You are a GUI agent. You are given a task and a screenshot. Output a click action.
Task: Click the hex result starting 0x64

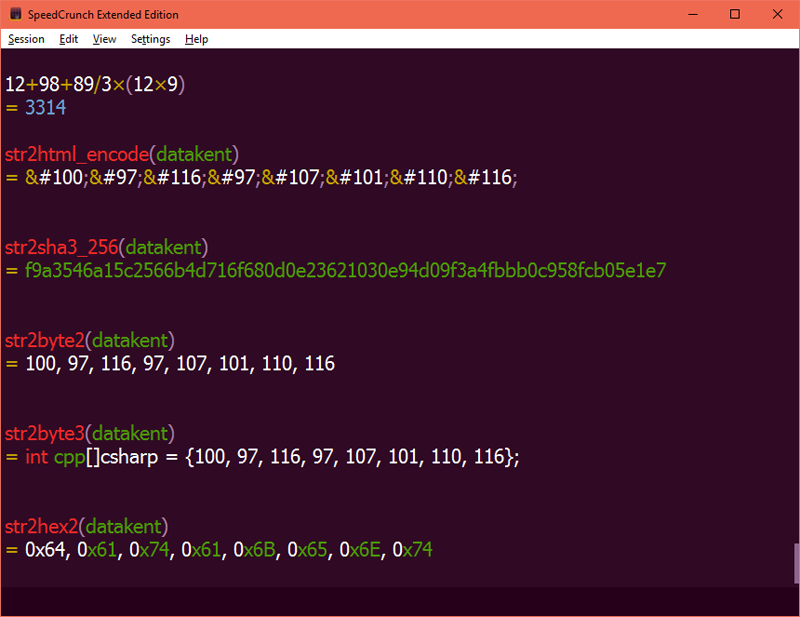pyautogui.click(x=229, y=550)
